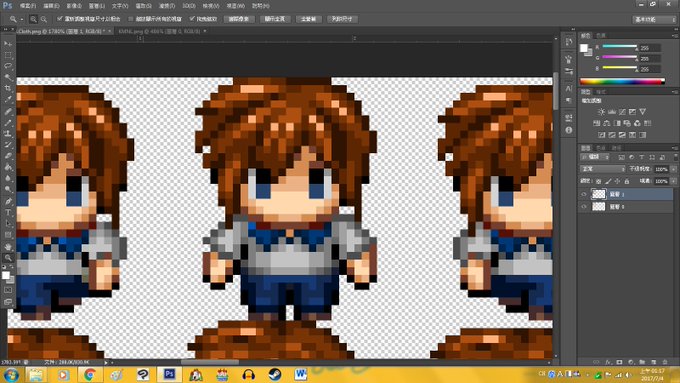The height and width of the screenshot is (383, 680).
Task: Hide the bottom layer using eye icon
Action: tap(584, 207)
